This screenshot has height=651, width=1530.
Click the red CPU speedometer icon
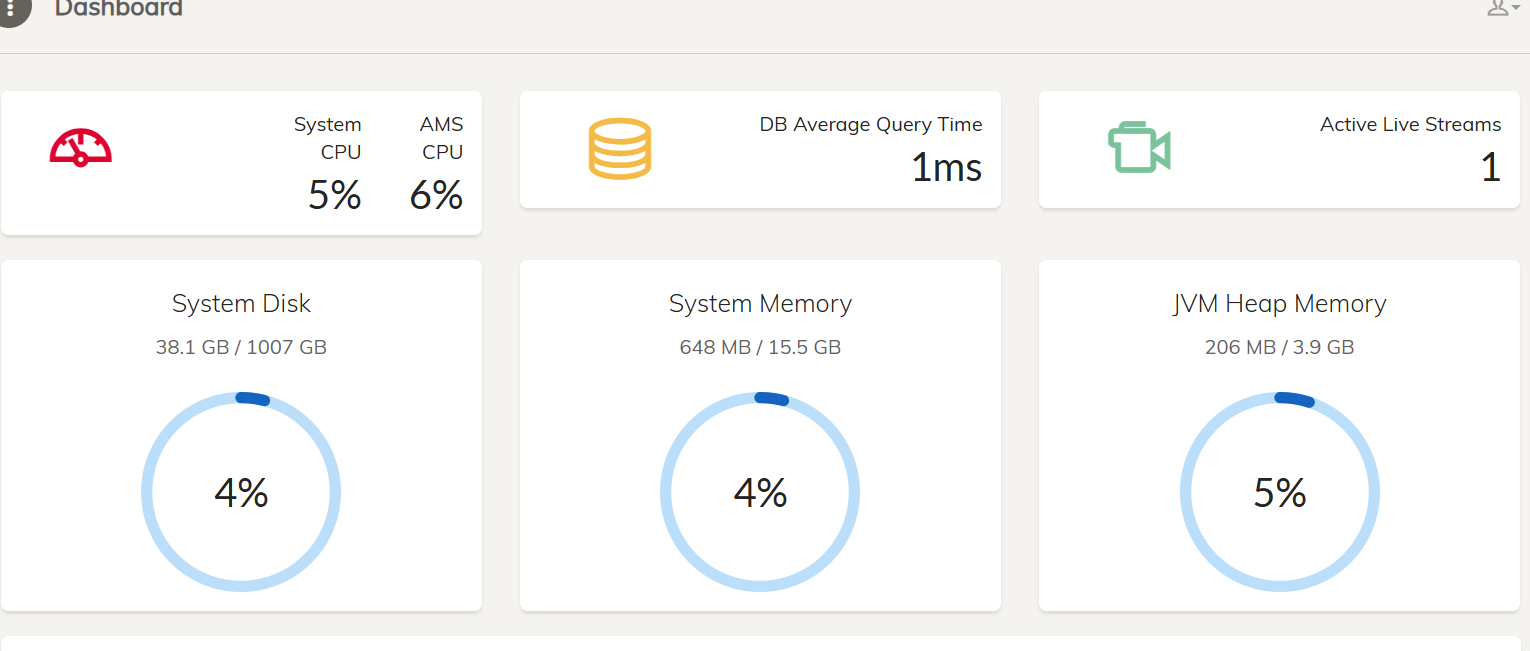(x=81, y=147)
